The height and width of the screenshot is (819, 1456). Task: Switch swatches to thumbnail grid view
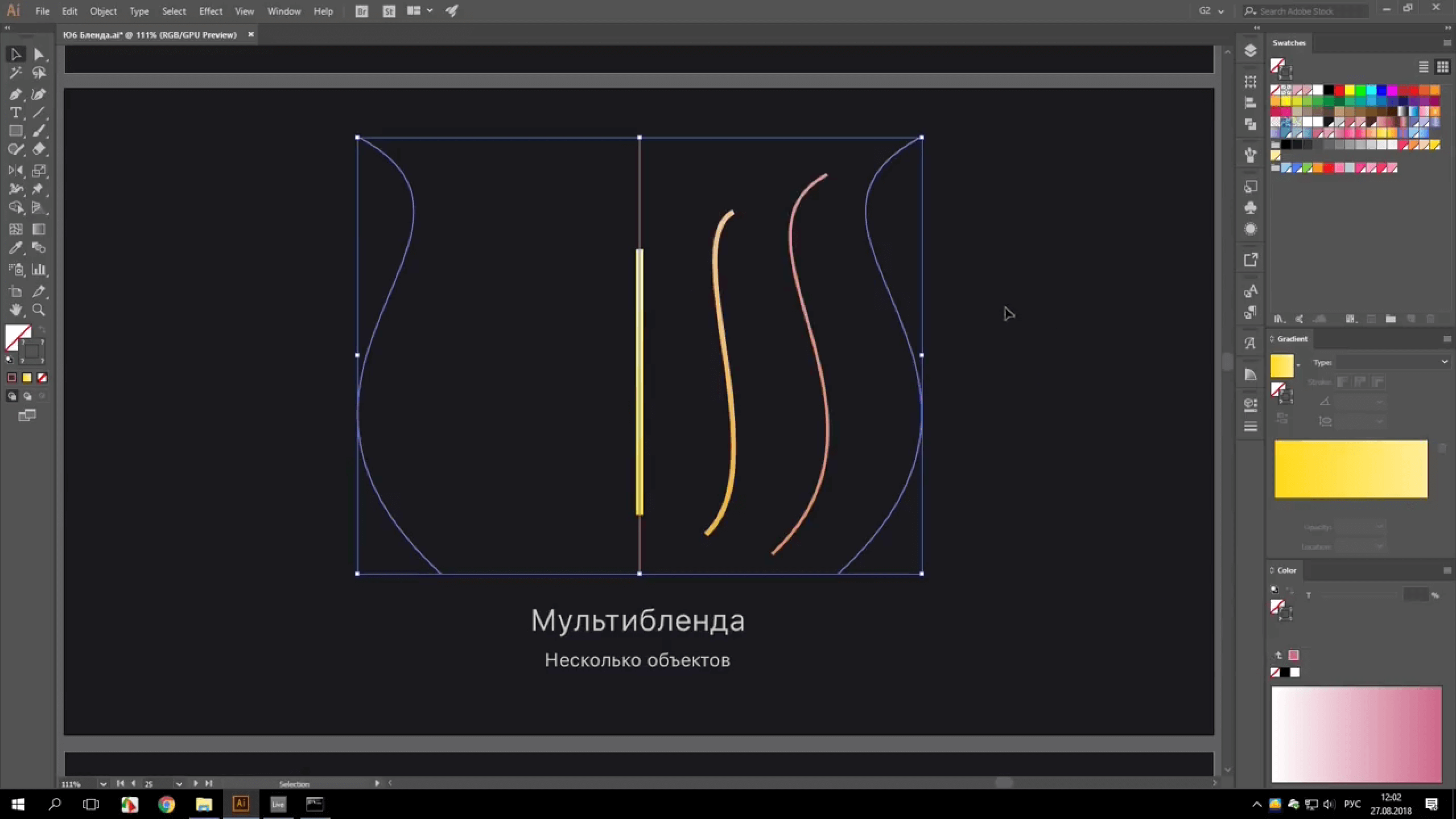1442,67
